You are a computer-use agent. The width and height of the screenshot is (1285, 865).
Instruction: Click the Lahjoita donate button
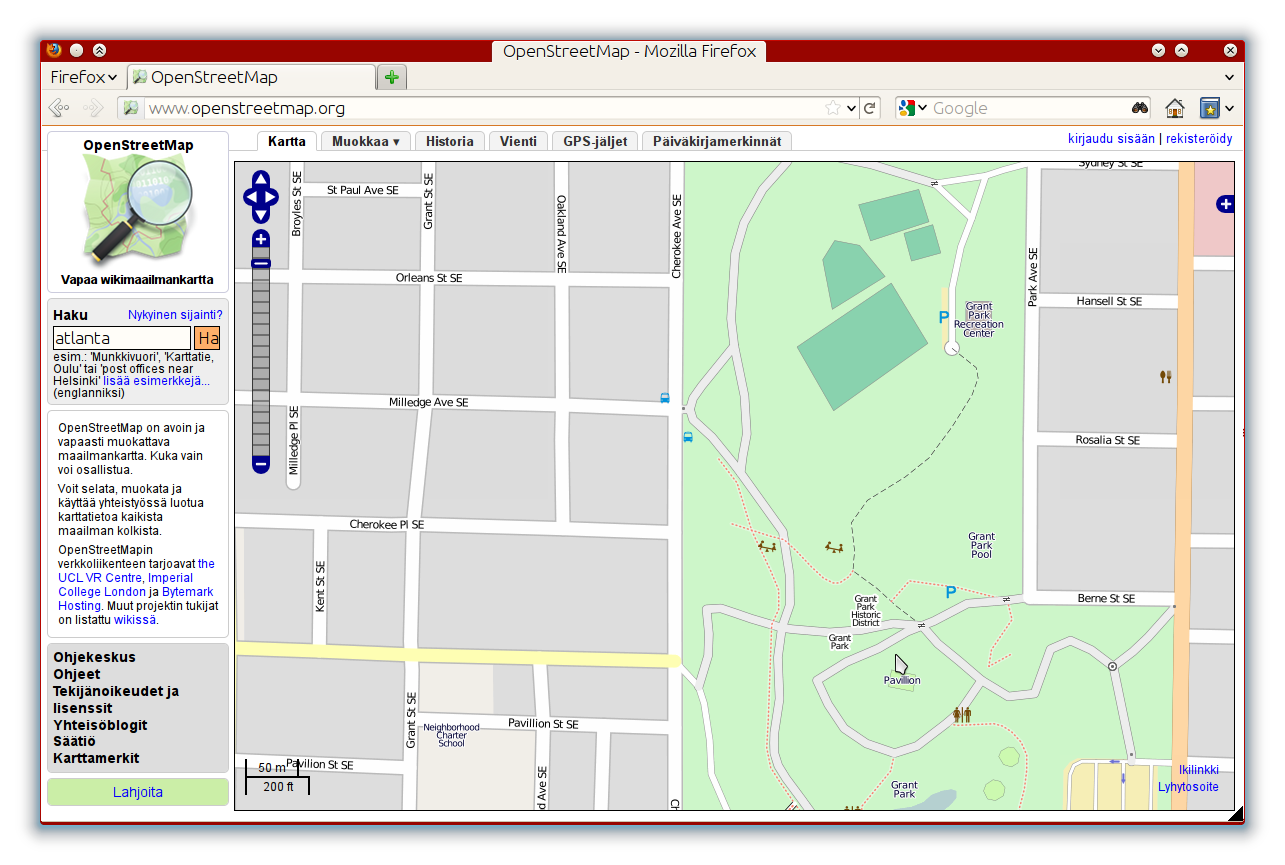(138, 792)
